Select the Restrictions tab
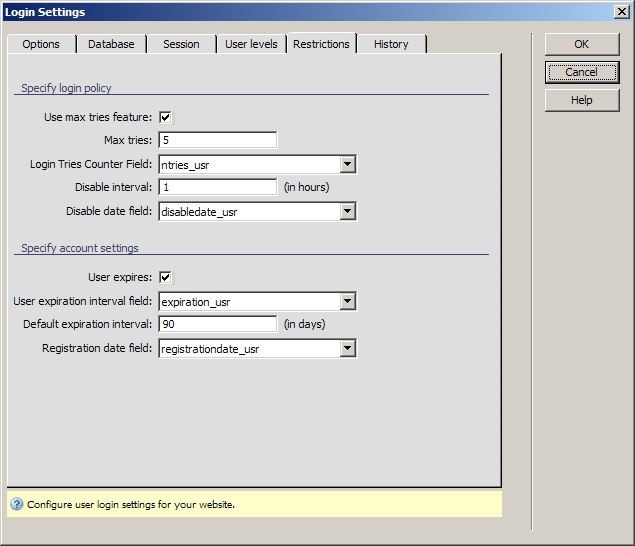The width and height of the screenshot is (635, 546). click(321, 44)
